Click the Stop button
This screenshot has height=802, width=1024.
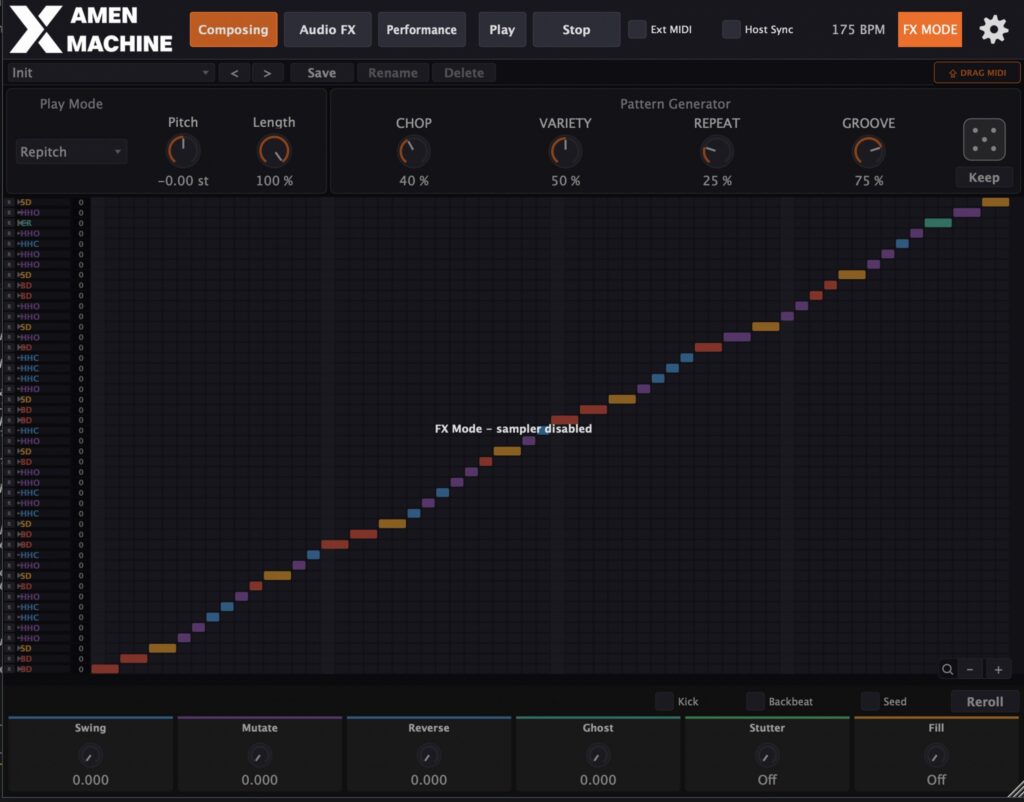click(x=576, y=29)
